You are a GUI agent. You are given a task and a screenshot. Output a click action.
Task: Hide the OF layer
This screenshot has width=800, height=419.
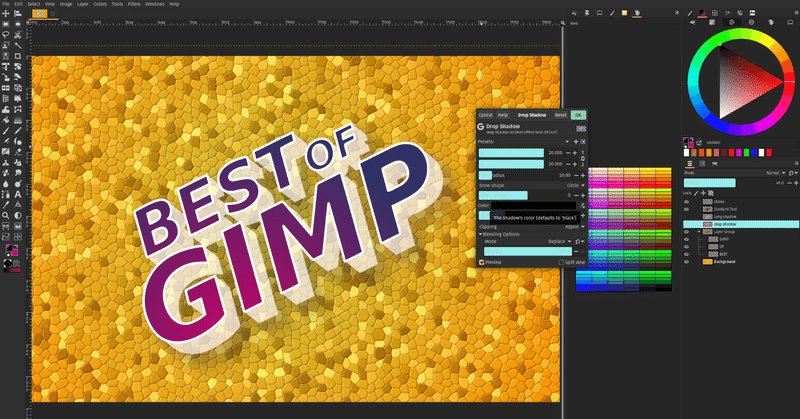(x=686, y=247)
